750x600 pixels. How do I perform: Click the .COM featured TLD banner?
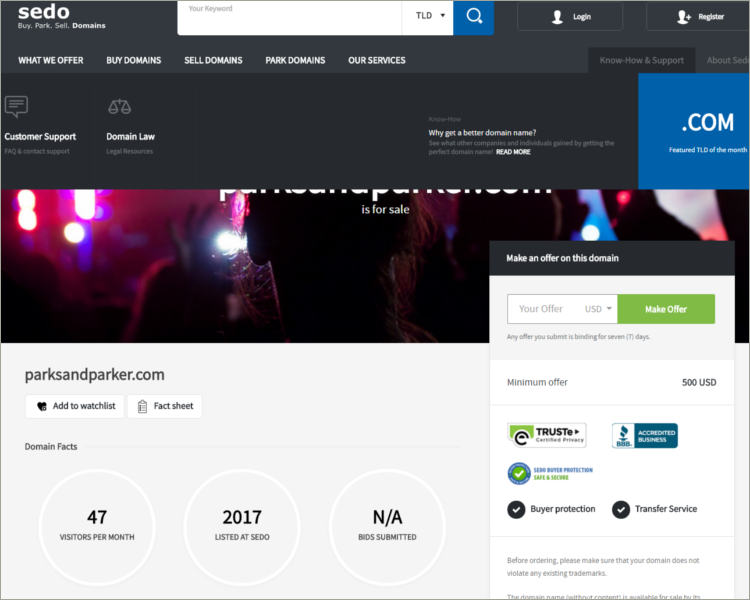[x=694, y=131]
